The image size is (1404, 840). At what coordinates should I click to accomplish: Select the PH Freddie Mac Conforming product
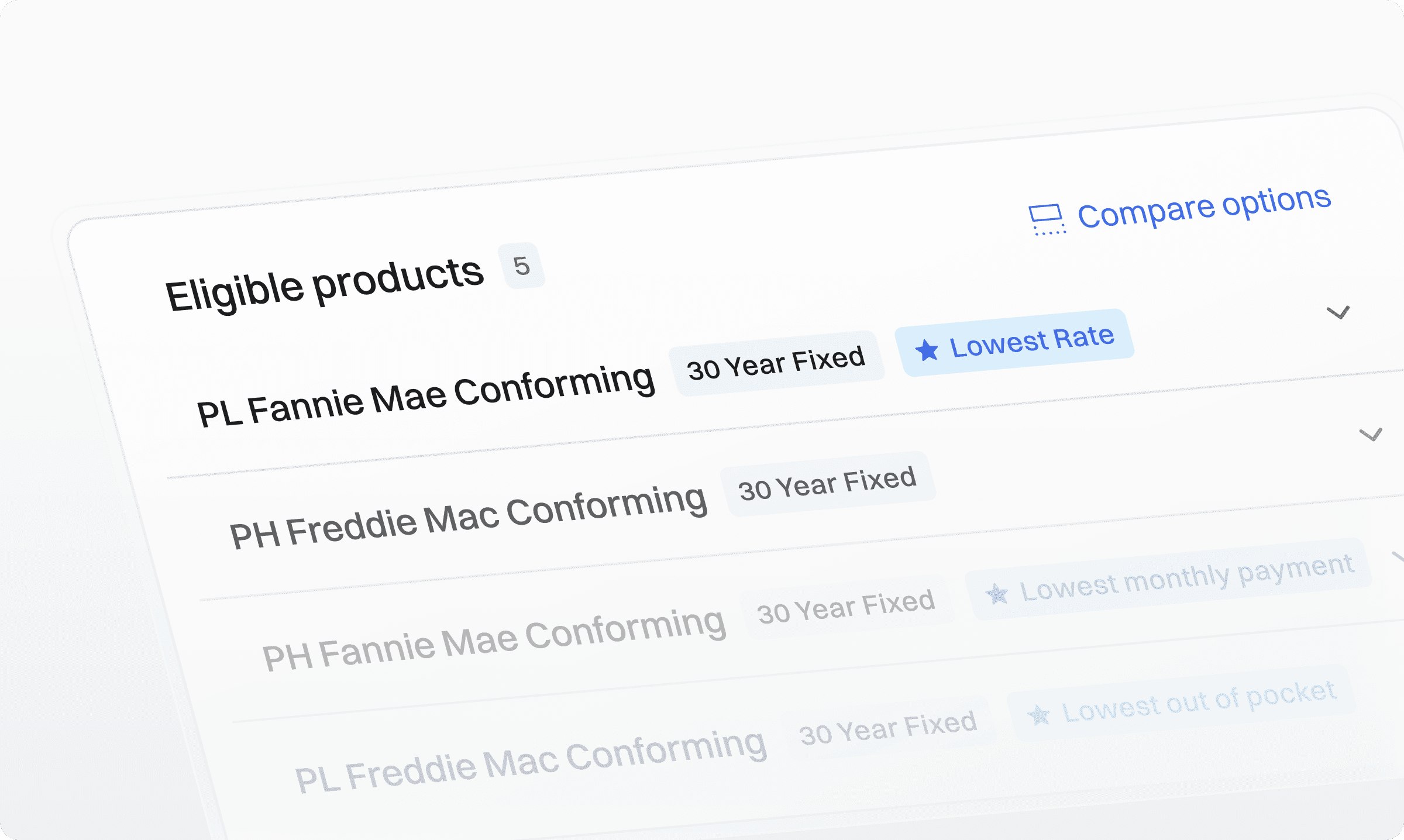[x=468, y=518]
